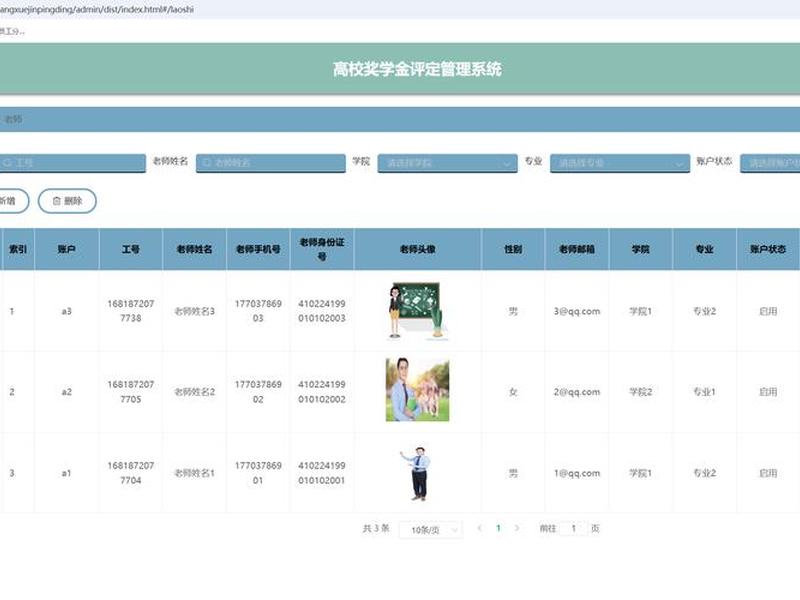Click the 索引 column header
The image size is (800, 600).
tap(18, 249)
